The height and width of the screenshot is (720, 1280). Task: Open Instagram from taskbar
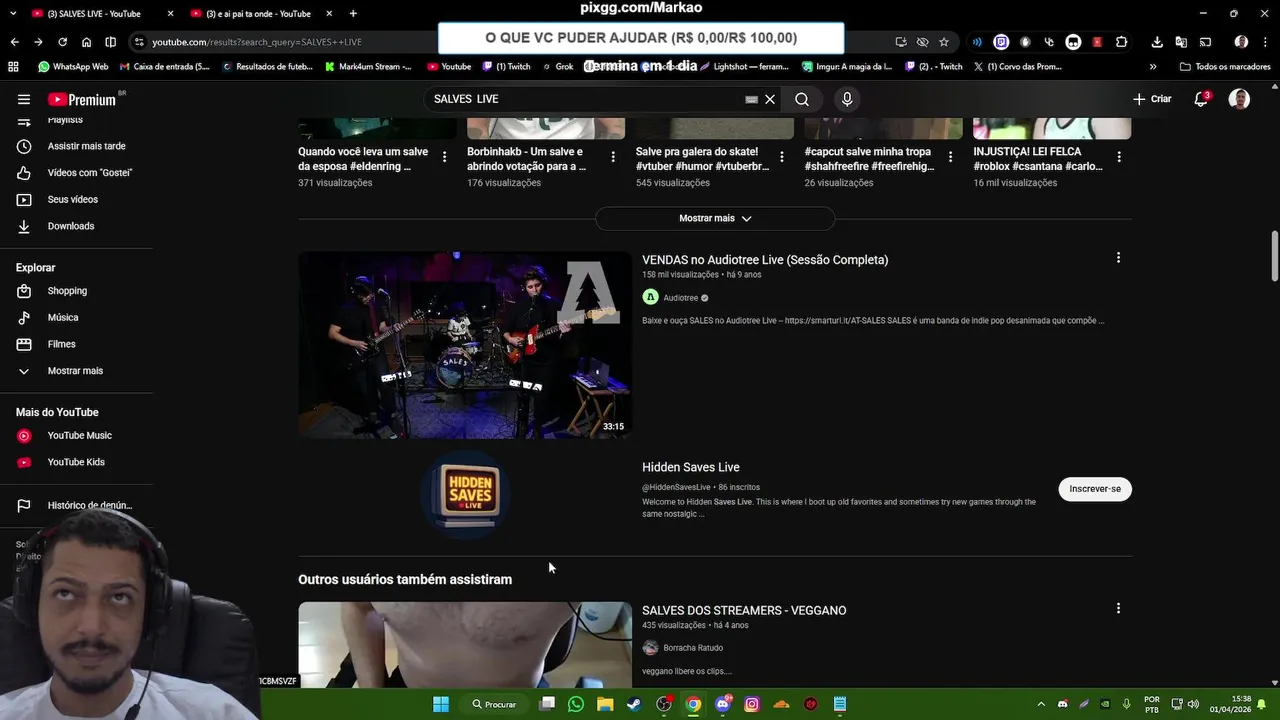(752, 704)
